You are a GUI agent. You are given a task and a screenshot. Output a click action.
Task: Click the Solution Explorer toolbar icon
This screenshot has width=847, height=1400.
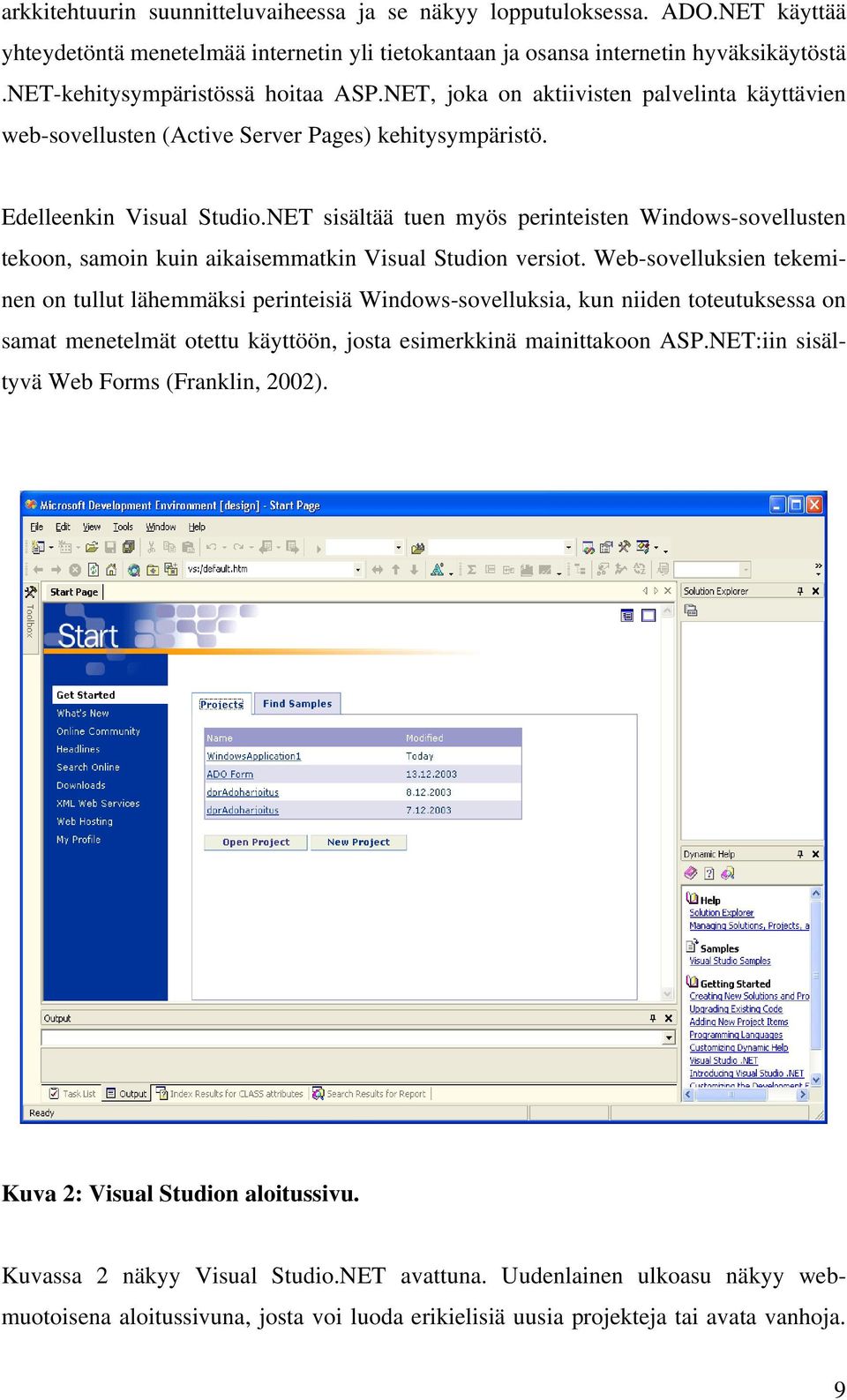coord(588,548)
